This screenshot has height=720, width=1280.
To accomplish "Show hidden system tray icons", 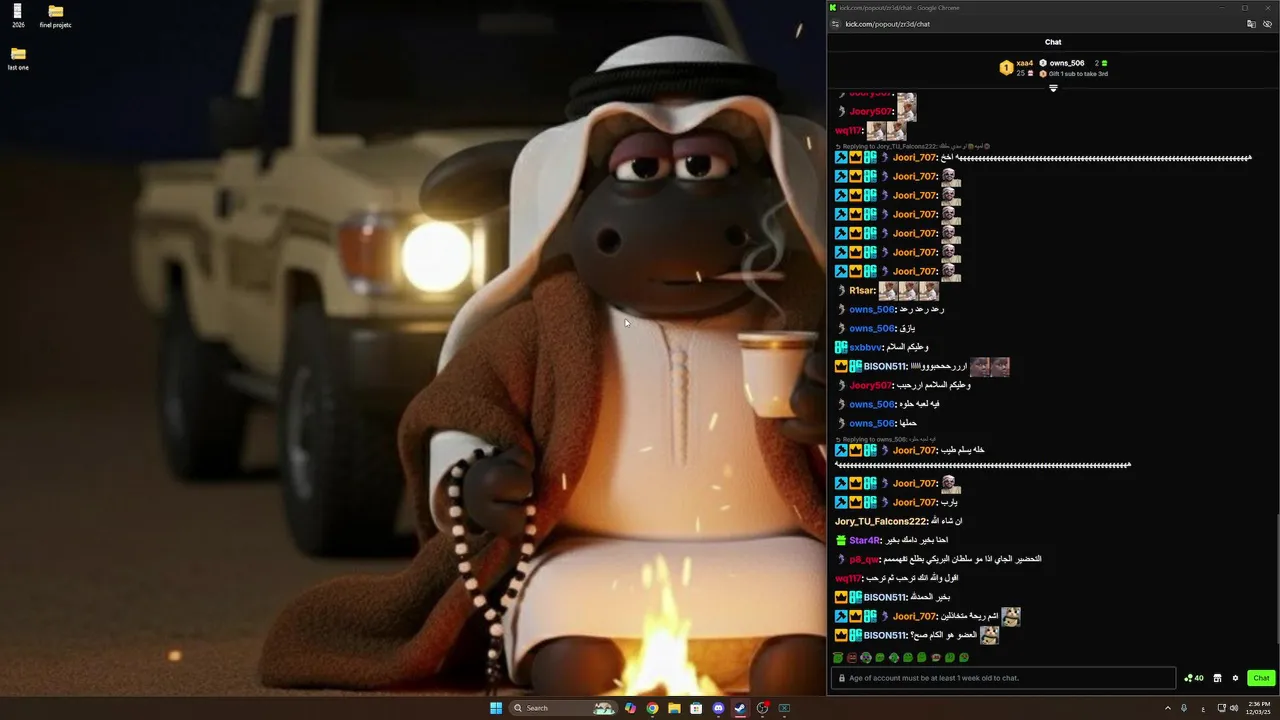I will pos(1167,708).
